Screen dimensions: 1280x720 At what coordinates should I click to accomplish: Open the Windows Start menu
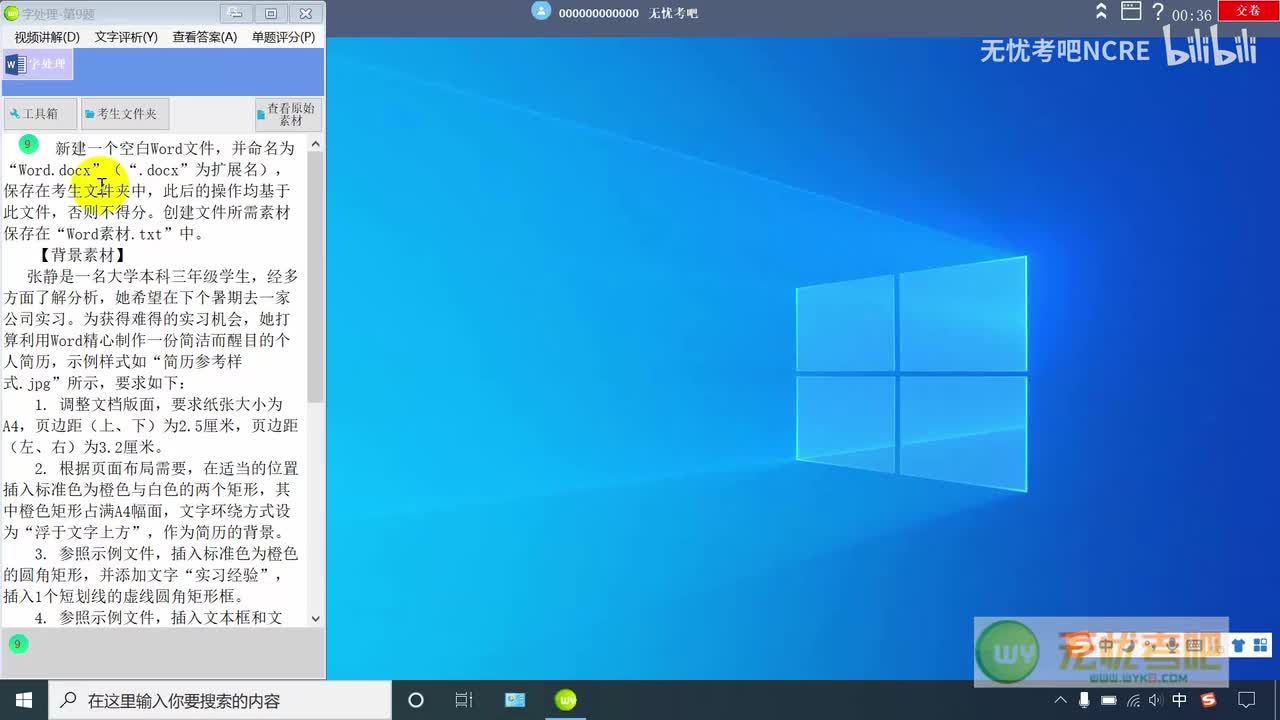tap(24, 700)
